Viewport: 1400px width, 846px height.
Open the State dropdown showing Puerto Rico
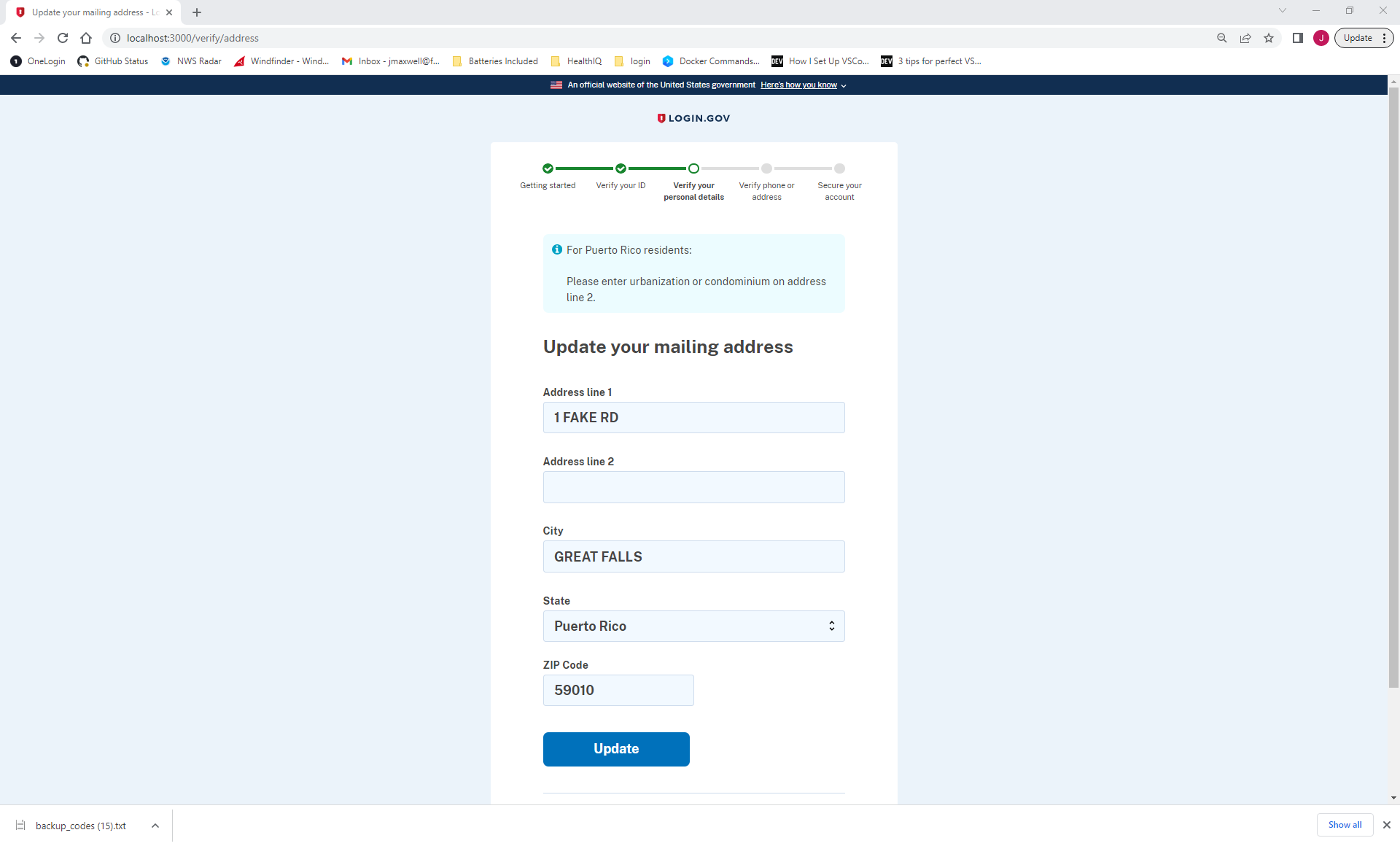click(693, 626)
